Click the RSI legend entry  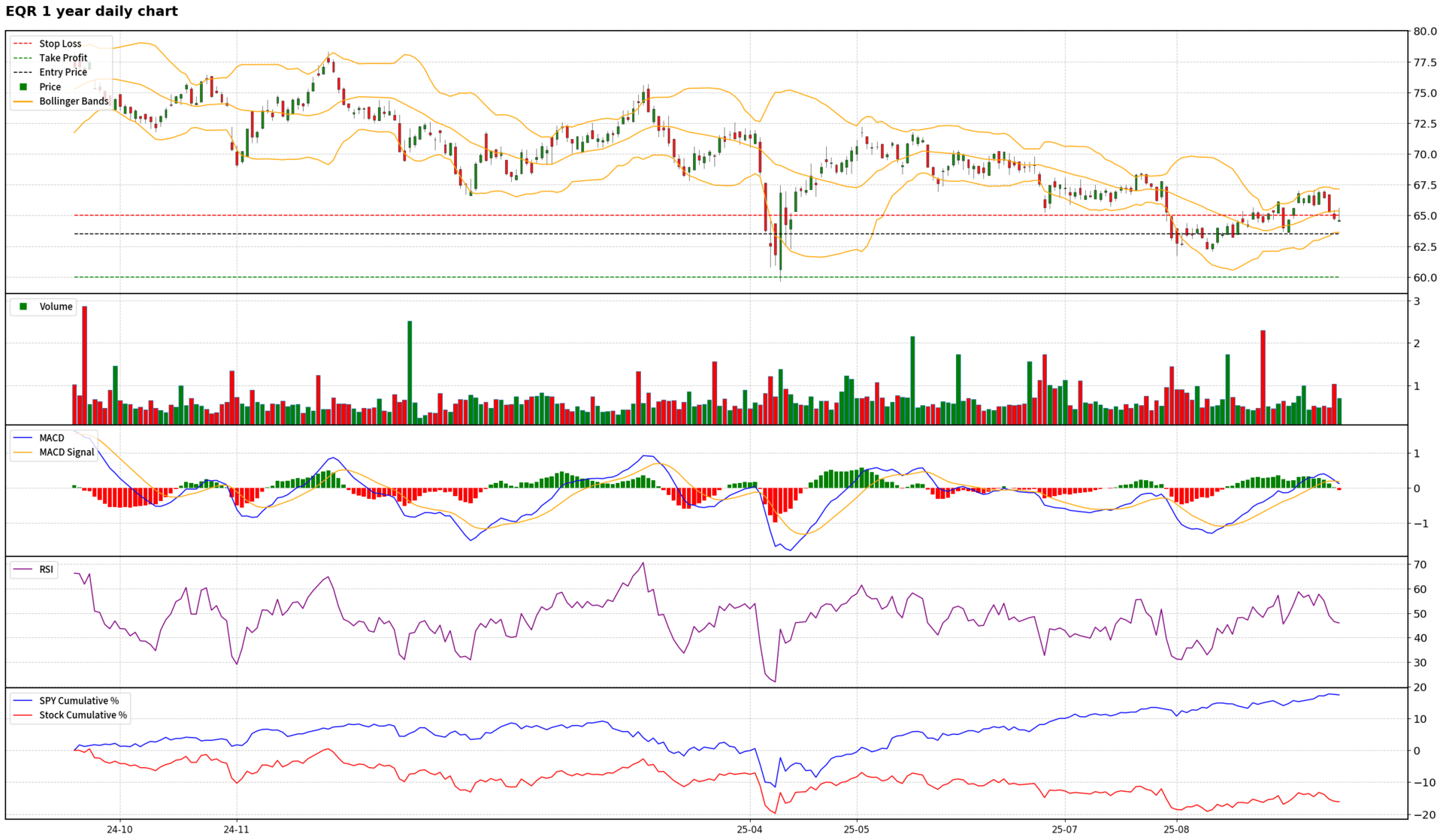click(x=46, y=570)
